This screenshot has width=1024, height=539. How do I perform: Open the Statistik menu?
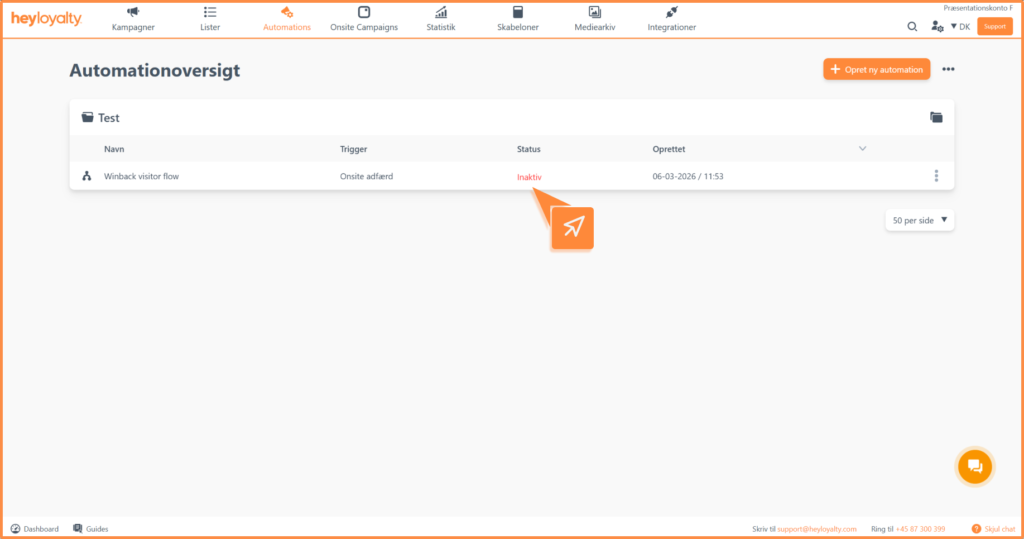coord(441,19)
